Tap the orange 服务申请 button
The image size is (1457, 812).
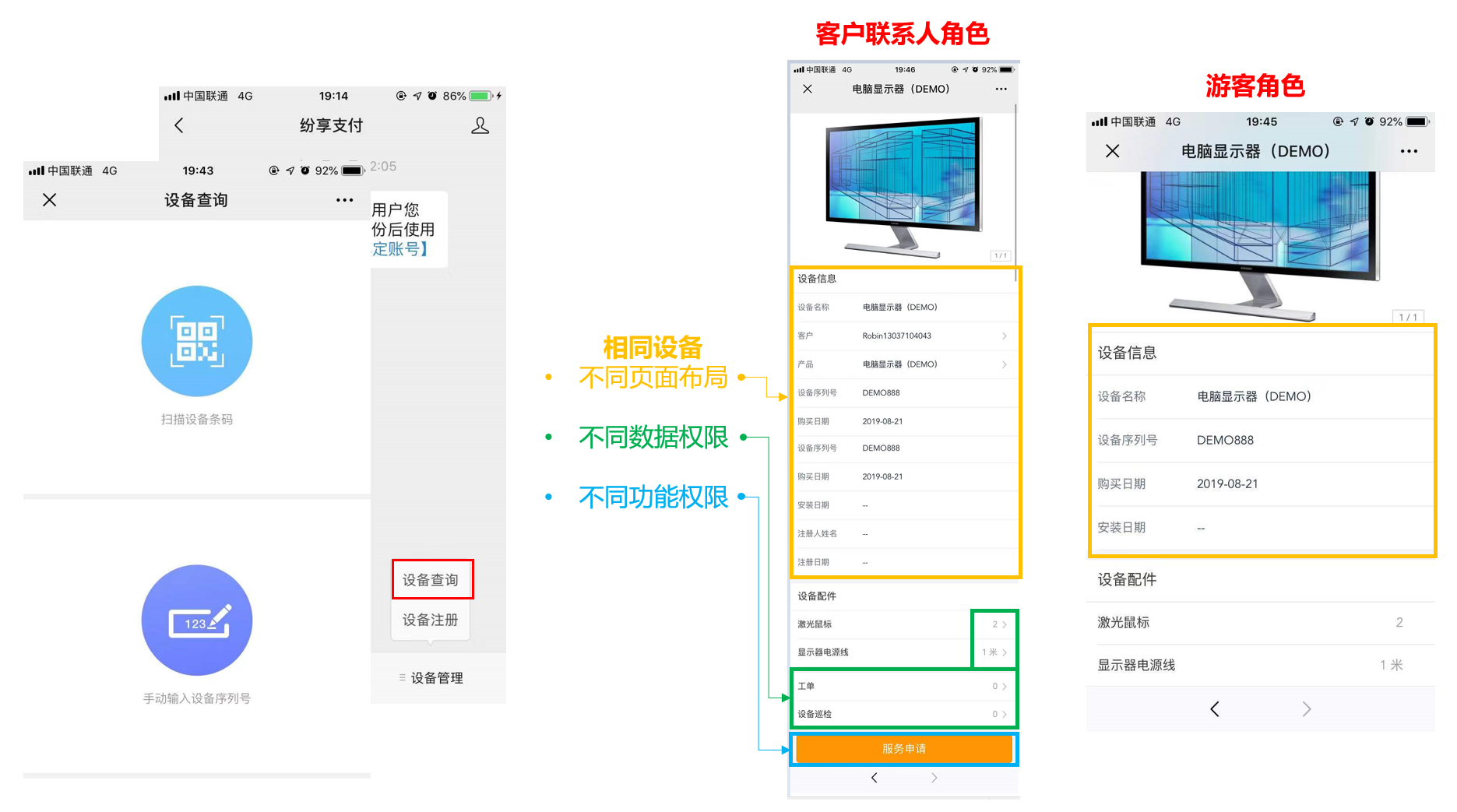904,749
